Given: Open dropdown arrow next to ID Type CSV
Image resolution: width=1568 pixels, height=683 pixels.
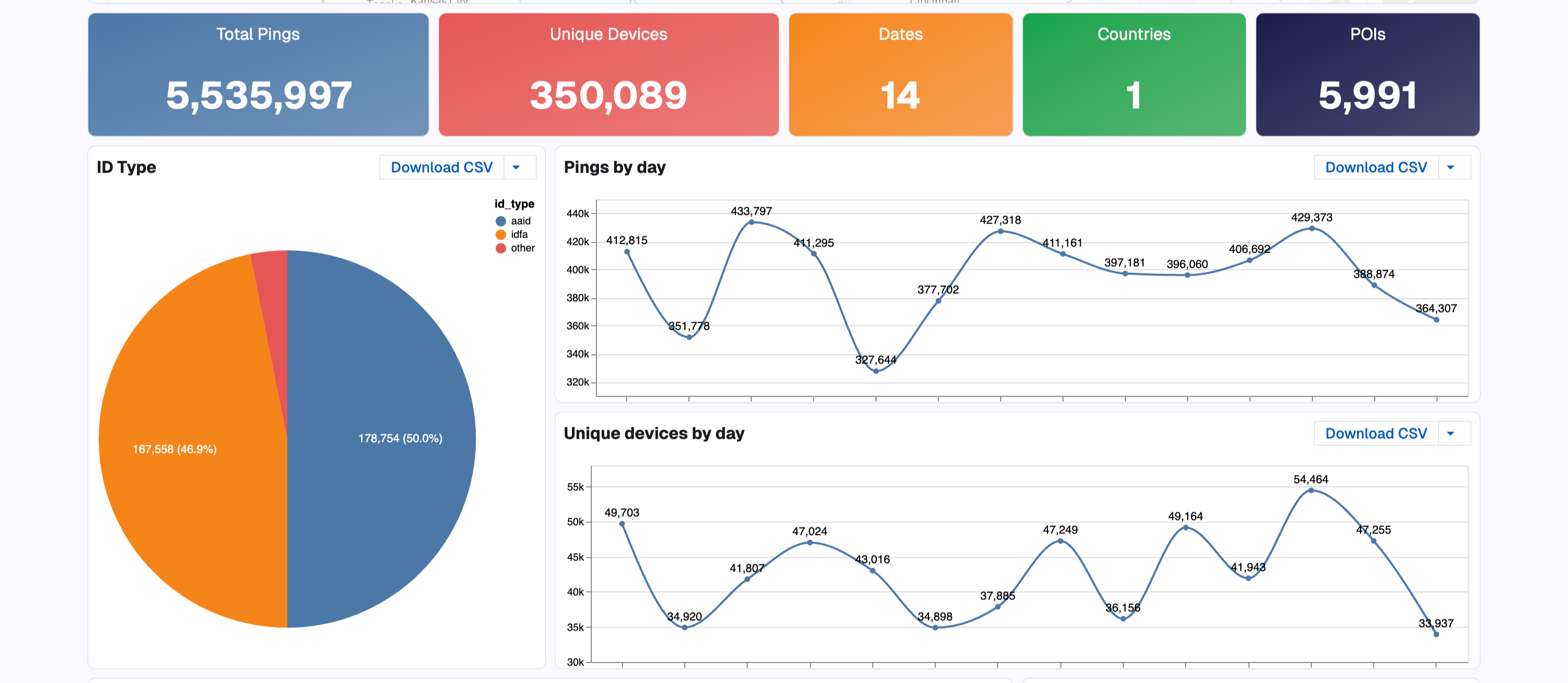Looking at the screenshot, I should coord(516,167).
